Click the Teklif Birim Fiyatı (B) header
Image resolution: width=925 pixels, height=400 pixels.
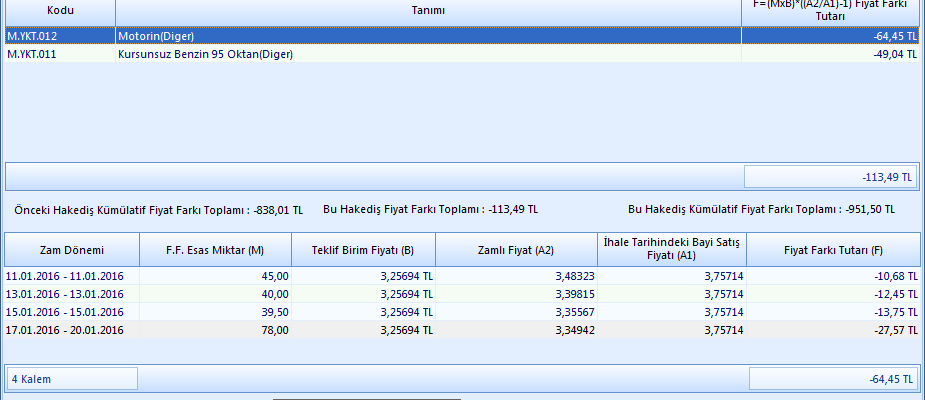pos(362,249)
